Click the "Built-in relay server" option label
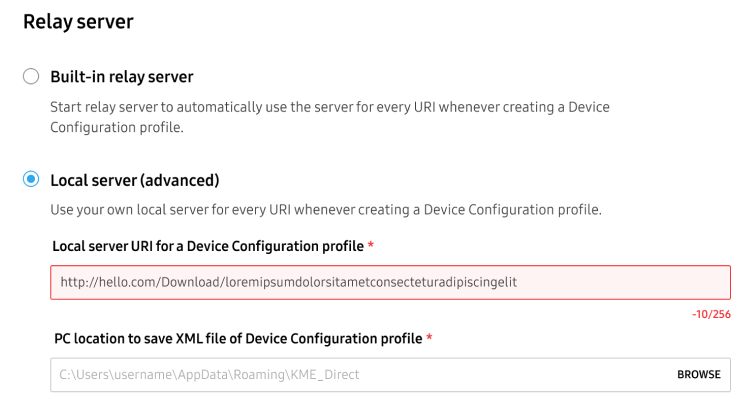 point(122,77)
